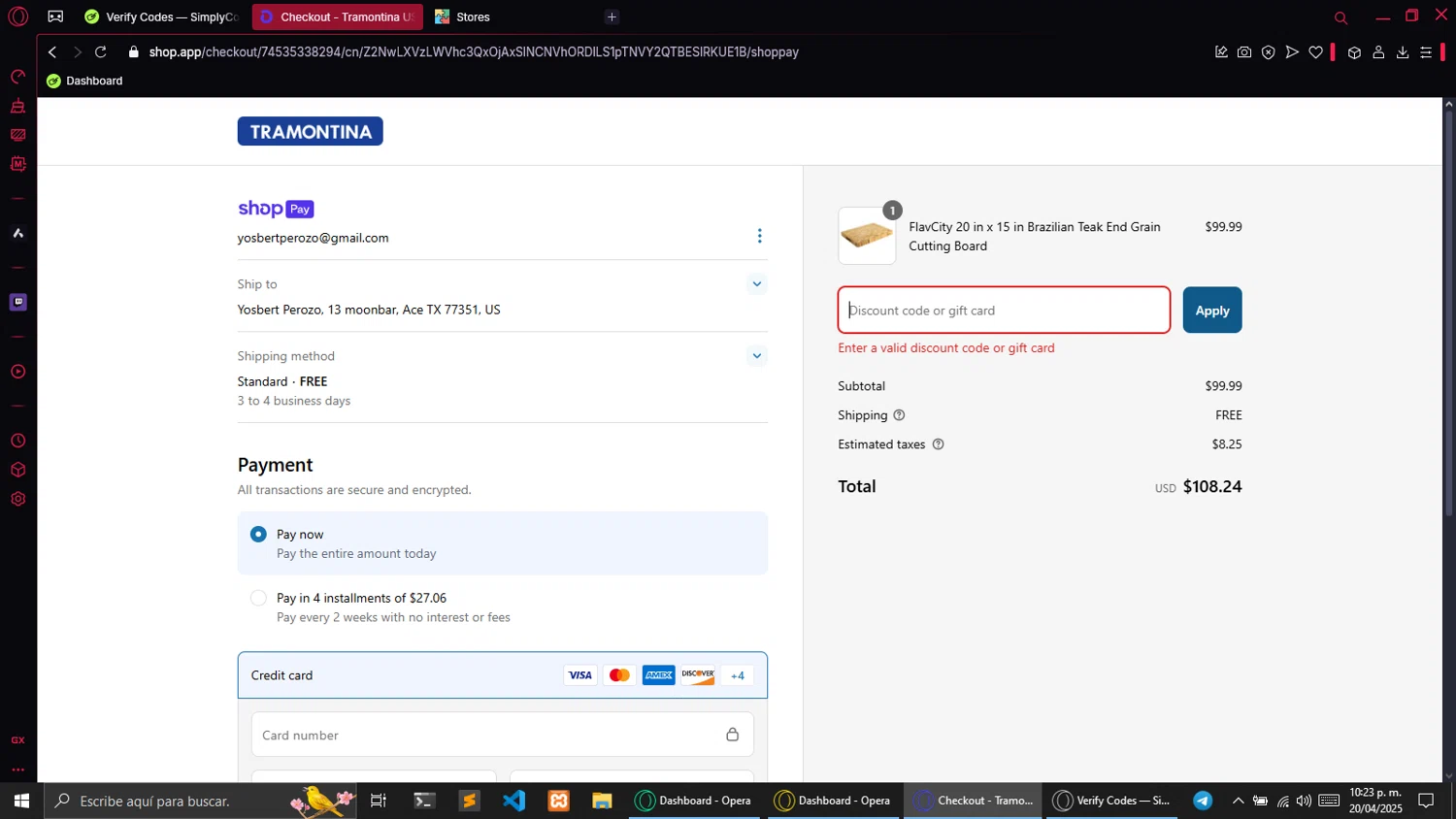Screen dimensions: 1456x819
Task: Open extensions cube icon in toolbar
Action: (1354, 52)
